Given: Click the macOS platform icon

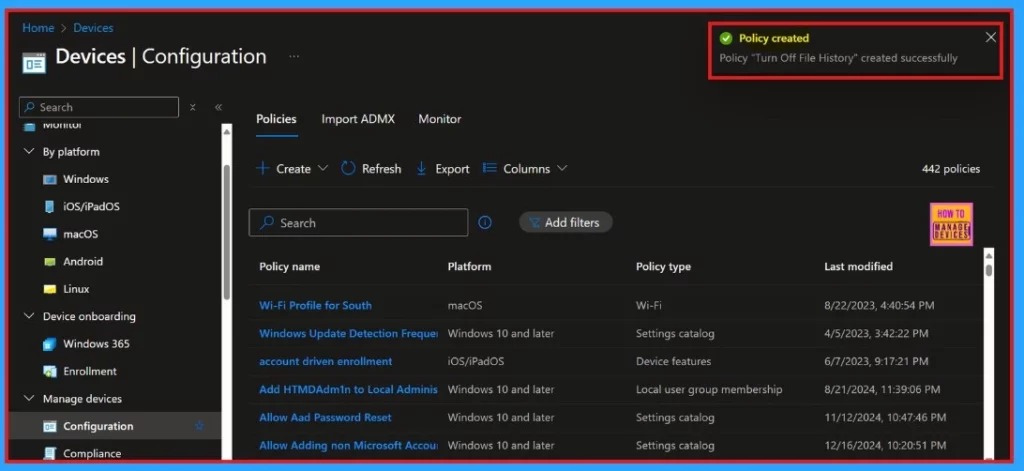Looking at the screenshot, I should [x=50, y=234].
